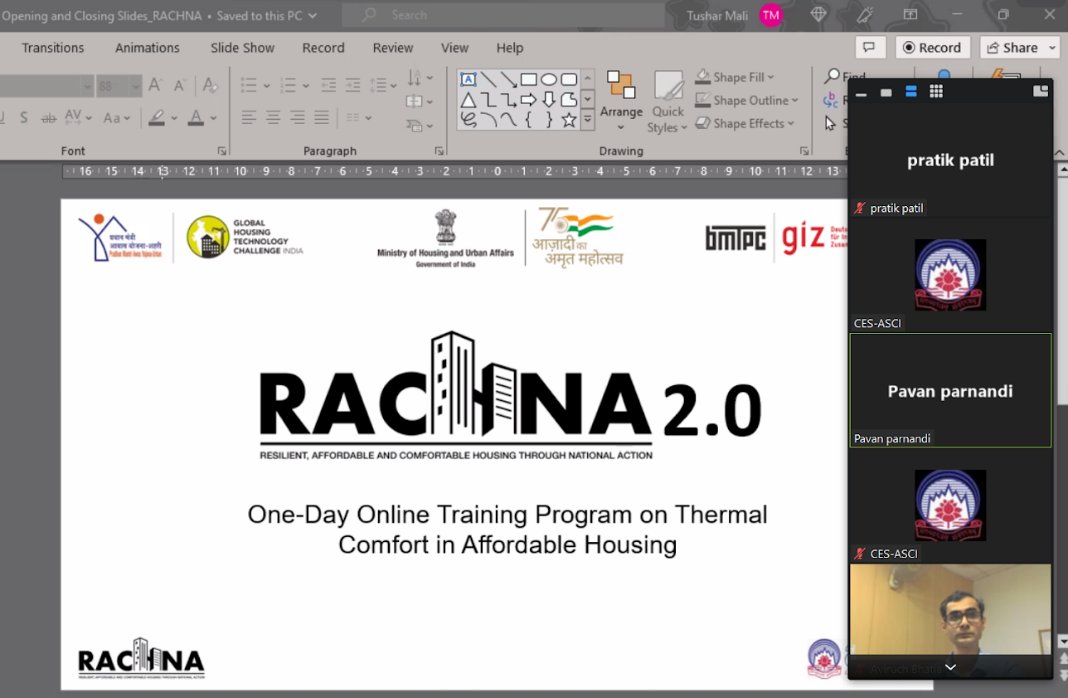1068x698 pixels.
Task: Open the Shape Fill dropdown
Action: [735, 77]
